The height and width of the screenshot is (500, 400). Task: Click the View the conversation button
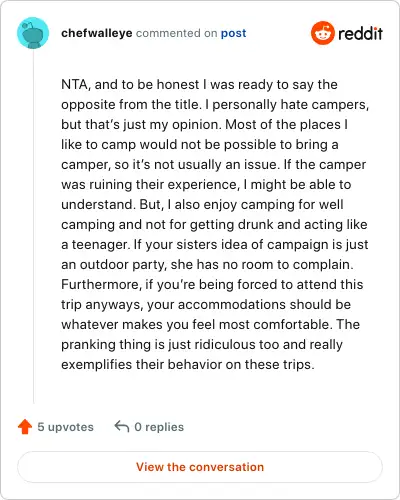pyautogui.click(x=200, y=467)
